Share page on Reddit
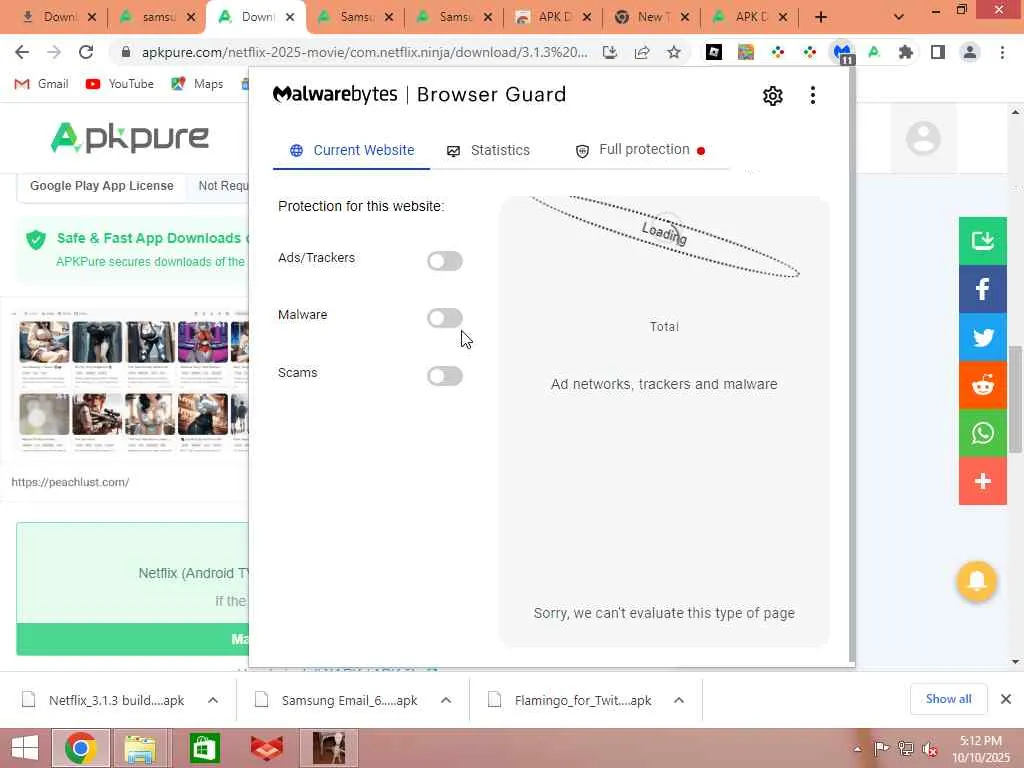 [982, 385]
